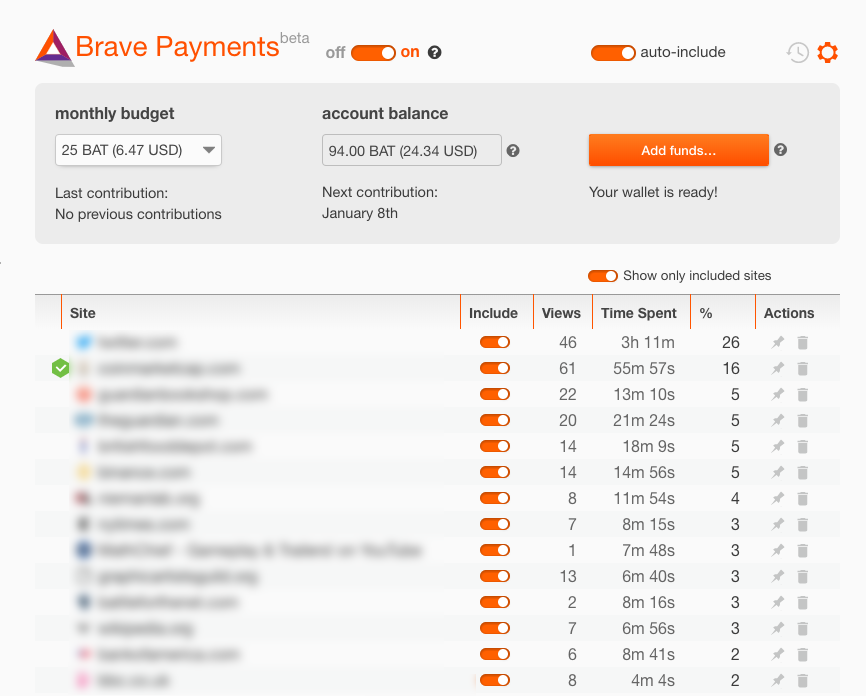Screen dimensions: 866x696
Task: Delete the site with 21m 24s time spent
Action: pyautogui.click(x=802, y=420)
